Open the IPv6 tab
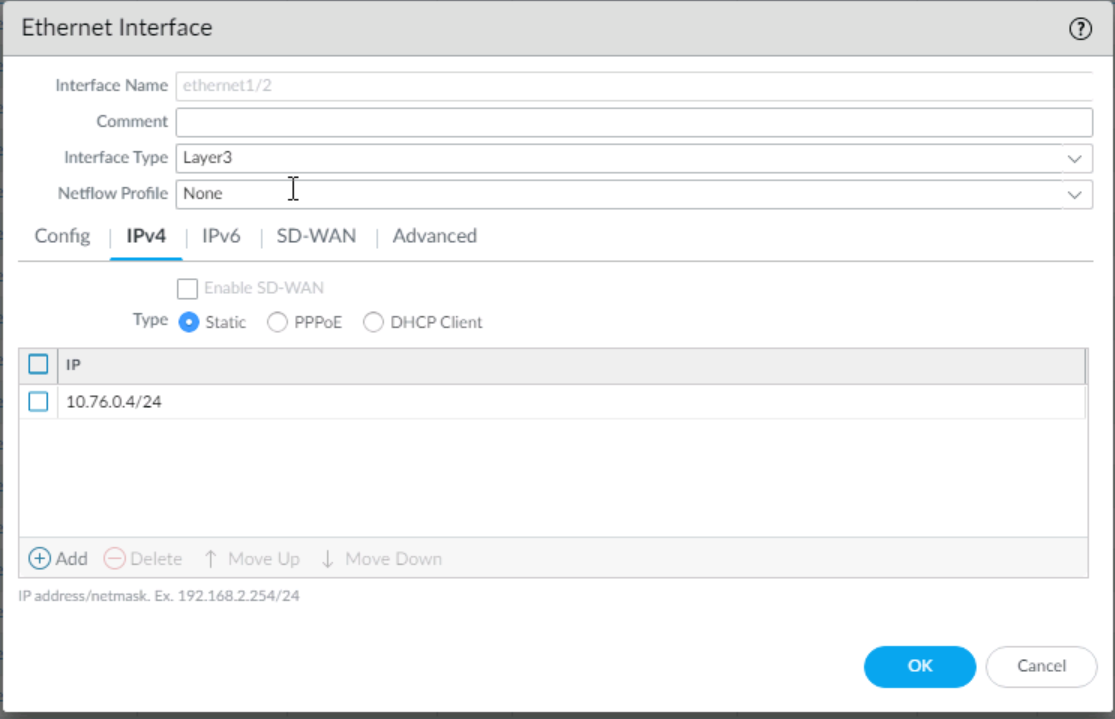 tap(223, 237)
